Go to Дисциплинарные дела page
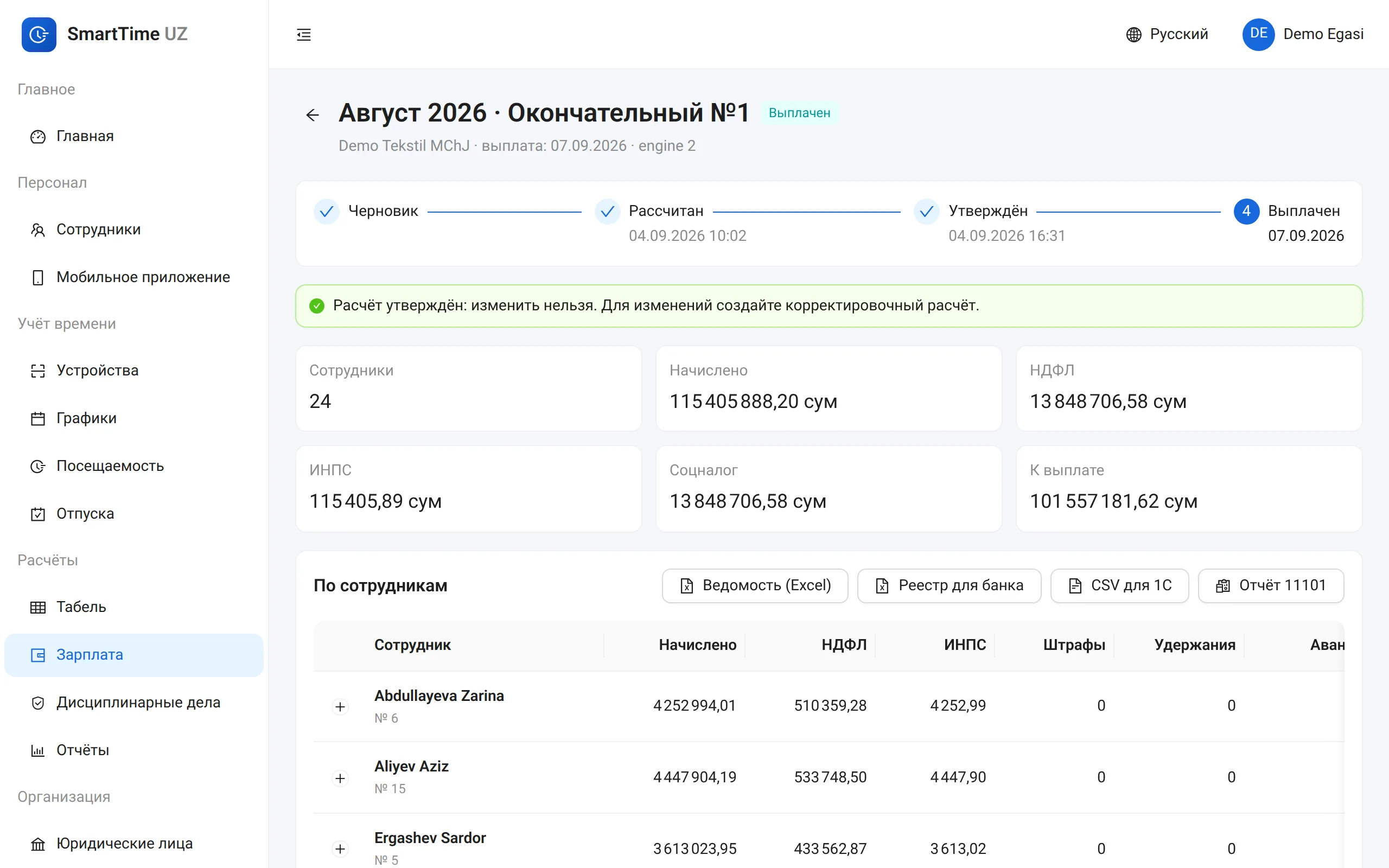 point(133,703)
